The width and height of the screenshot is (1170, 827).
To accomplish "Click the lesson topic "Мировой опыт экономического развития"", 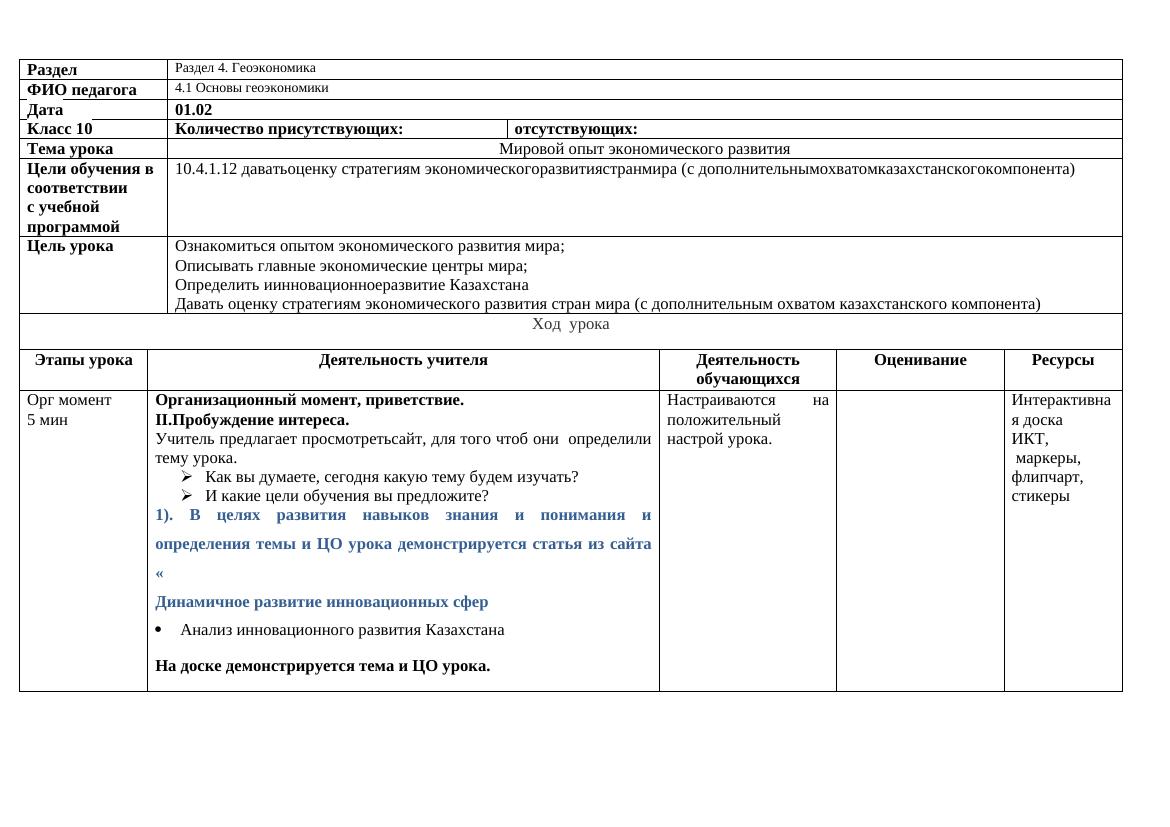I will pos(644,149).
